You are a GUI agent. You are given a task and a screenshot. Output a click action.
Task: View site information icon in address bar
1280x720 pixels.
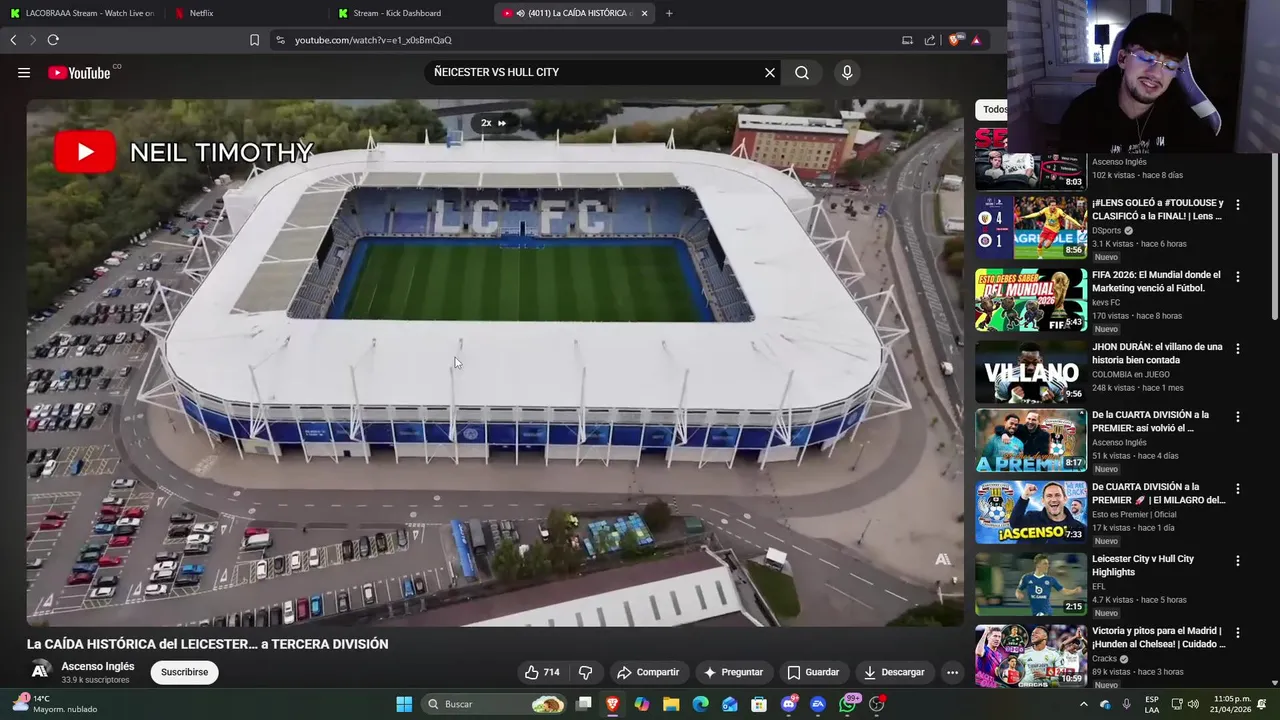280,40
